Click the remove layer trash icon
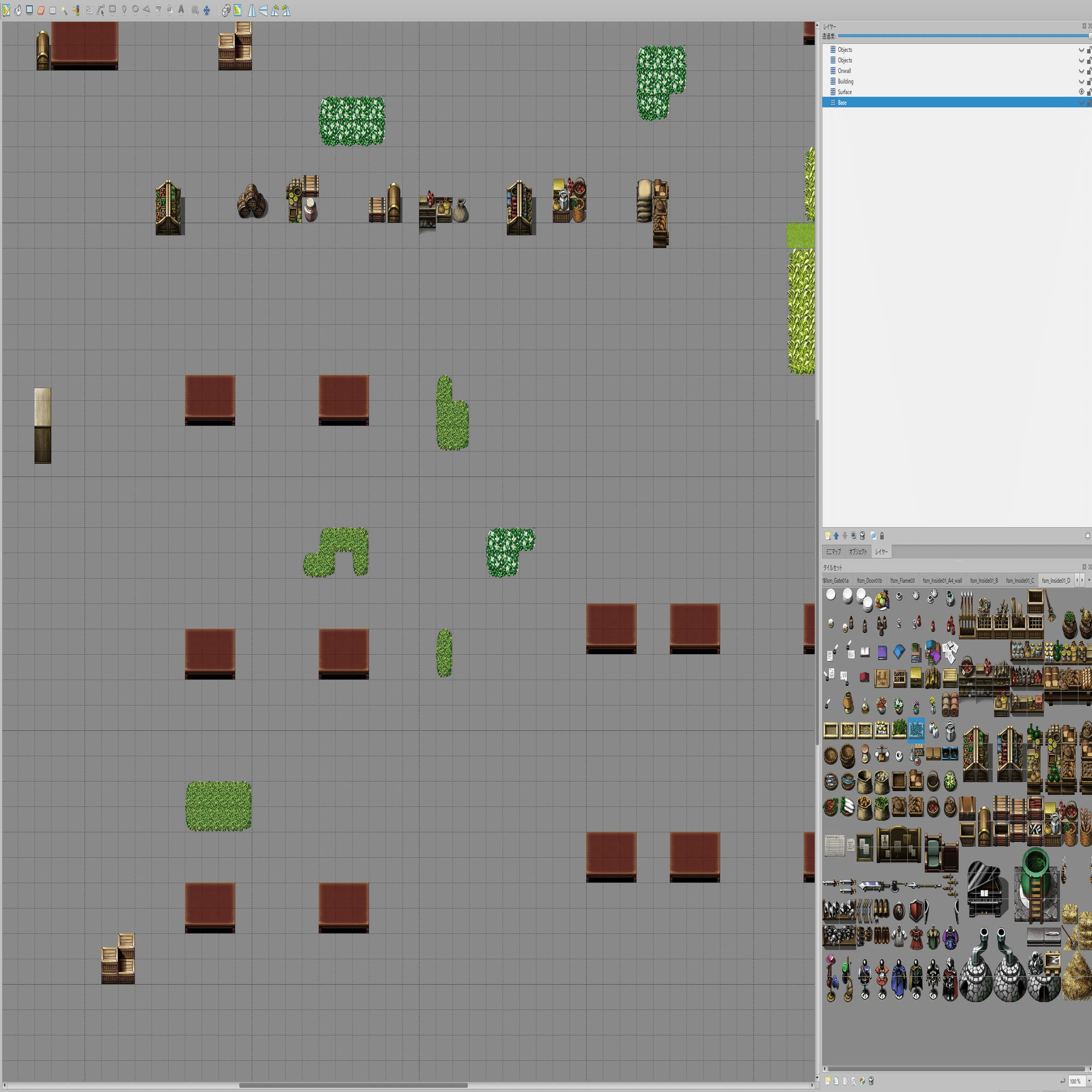 (862, 536)
